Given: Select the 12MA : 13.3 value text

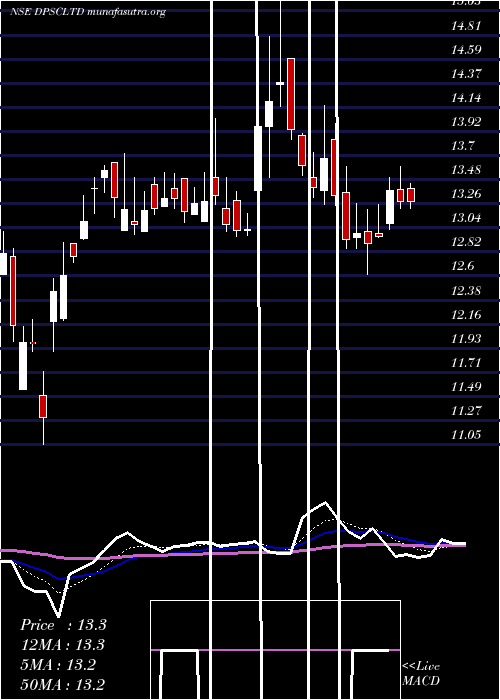Looking at the screenshot, I should click(x=62, y=645).
